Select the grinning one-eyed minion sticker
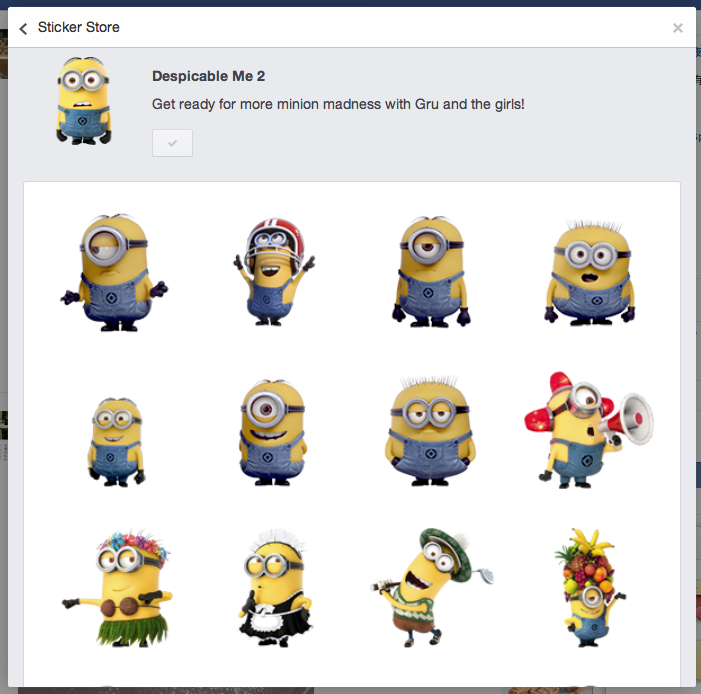 (272, 432)
